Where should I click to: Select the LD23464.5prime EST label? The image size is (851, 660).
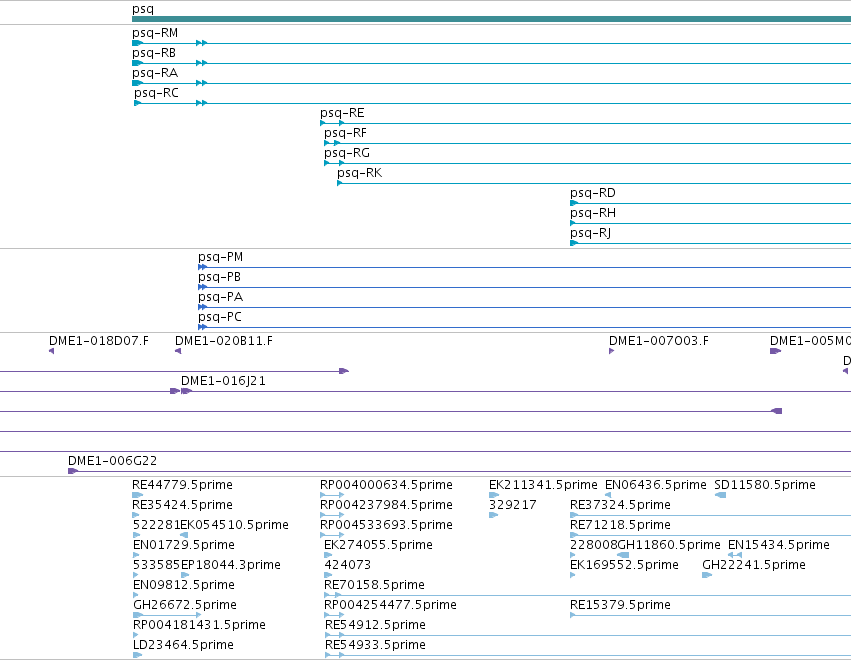tap(183, 645)
